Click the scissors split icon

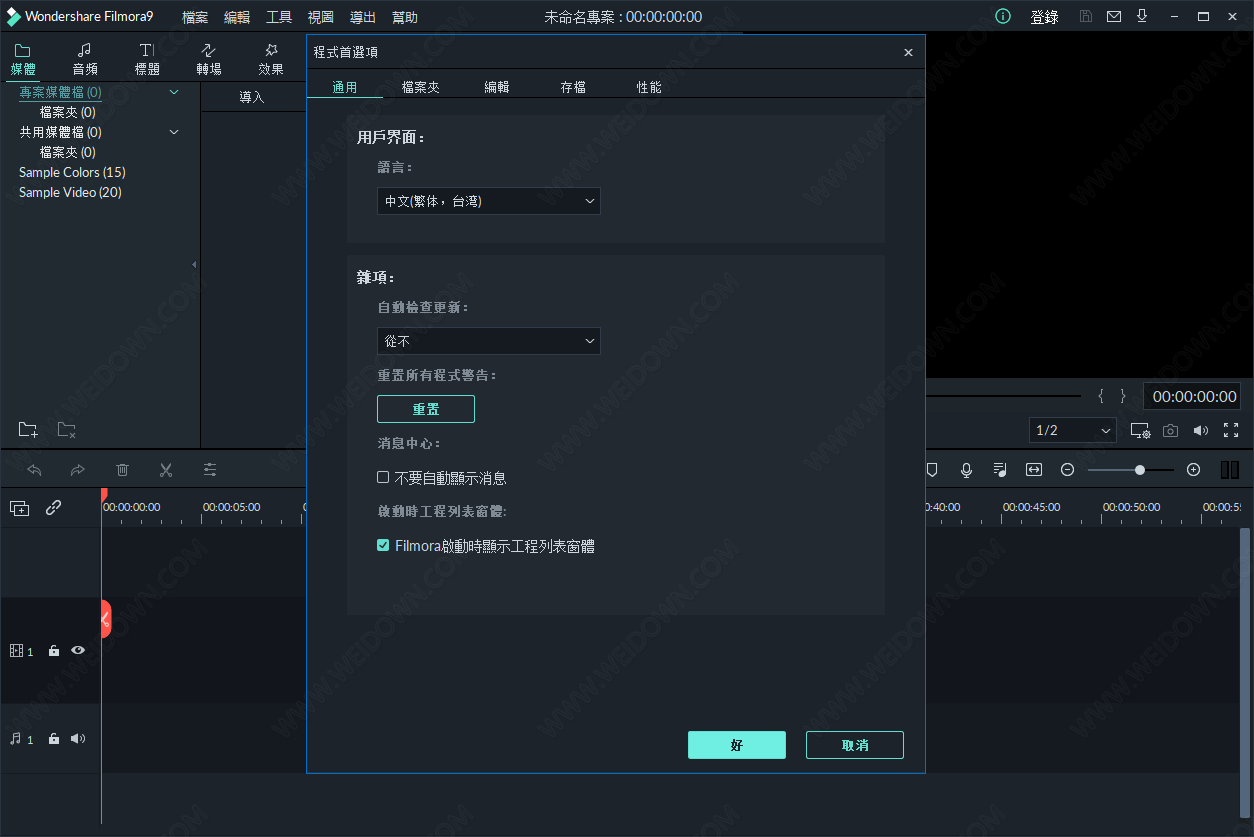point(166,469)
